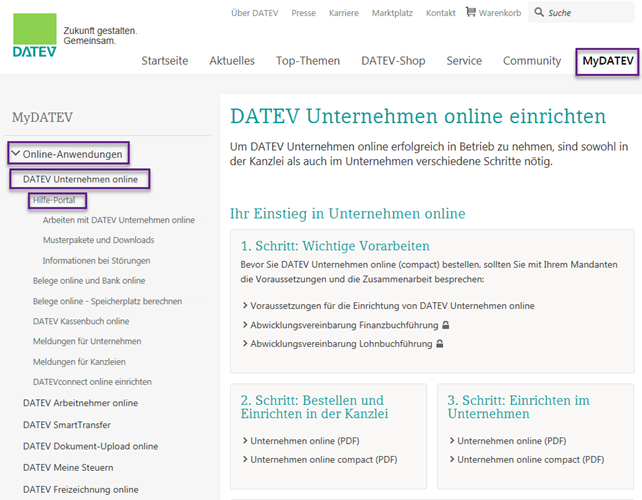This screenshot has height=500, width=642.
Task: Click heading 3. Schritt: Einrichten im Unternehmen
Action: coord(518,407)
